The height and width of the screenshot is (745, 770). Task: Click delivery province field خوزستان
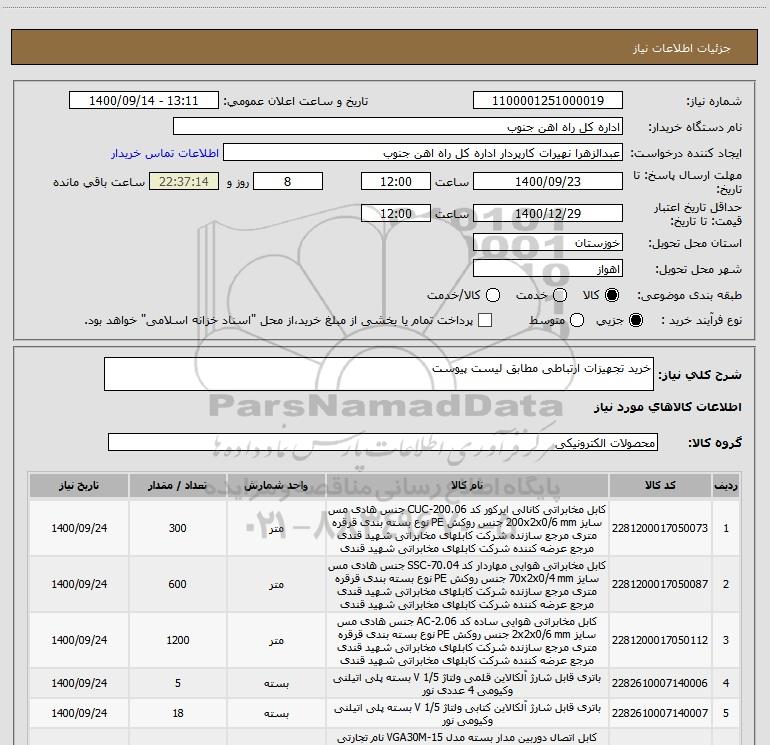548,242
